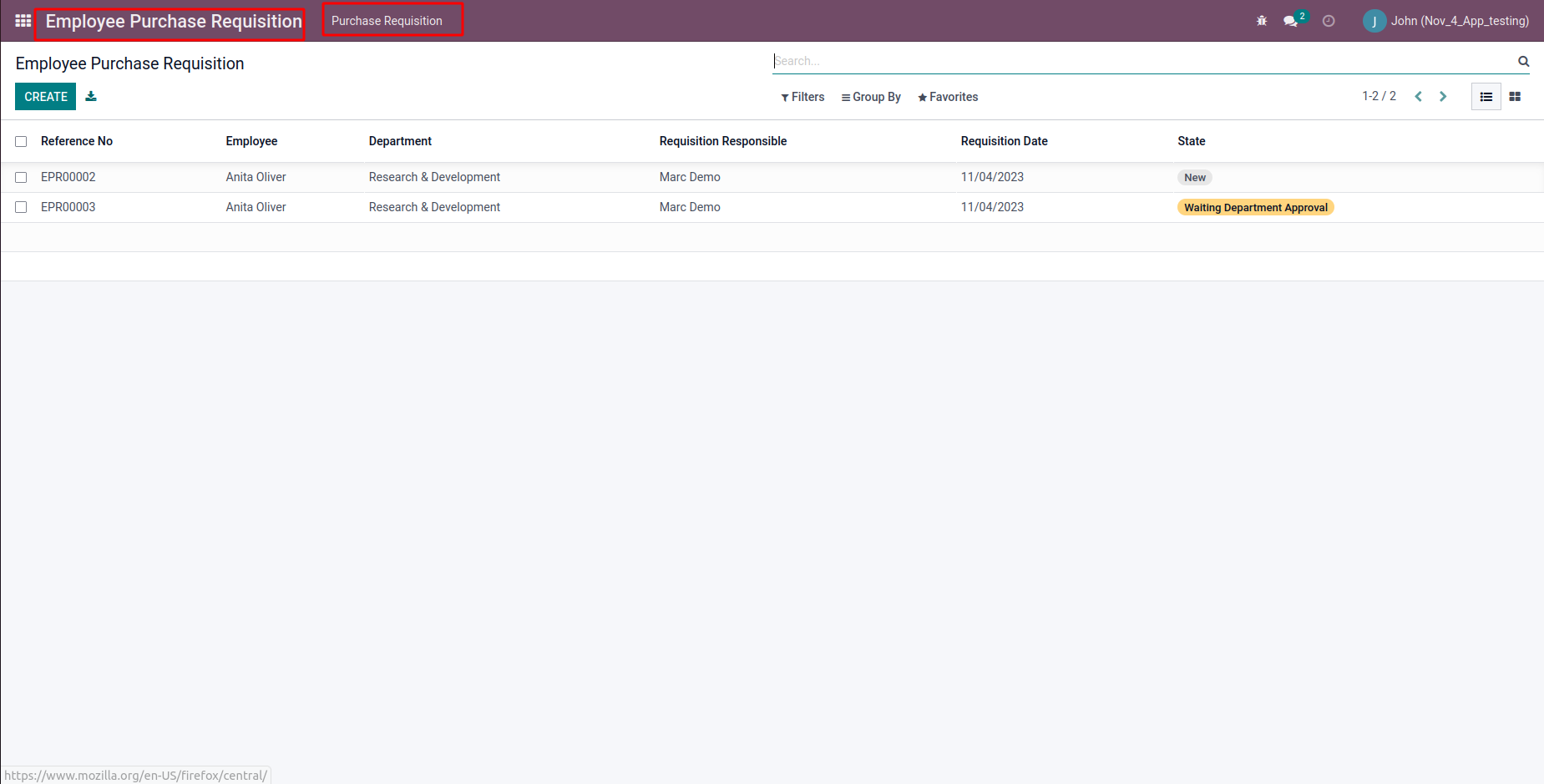This screenshot has width=1544, height=784.
Task: Open the Filters dropdown
Action: click(802, 97)
